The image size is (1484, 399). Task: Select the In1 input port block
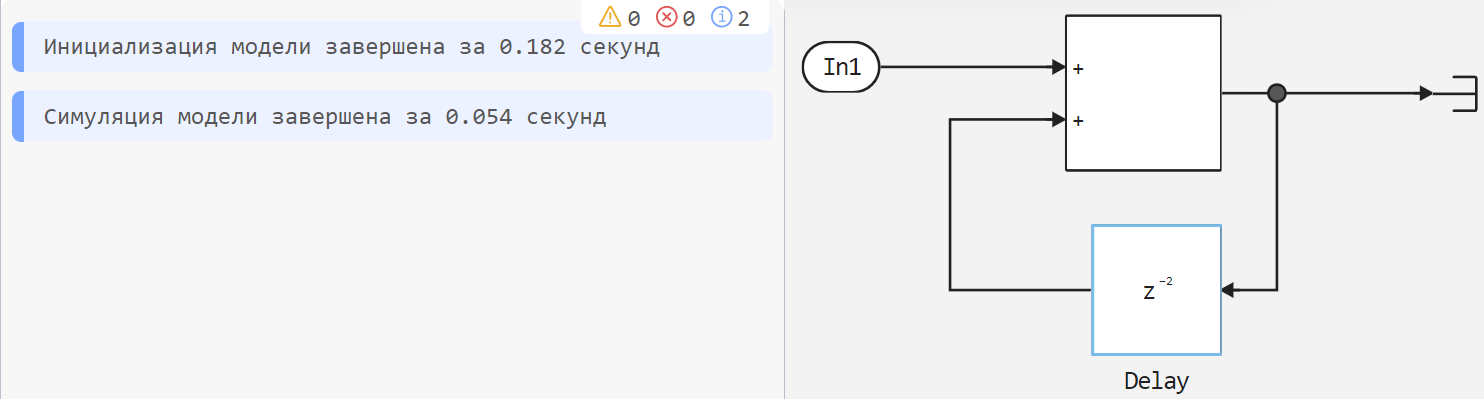840,68
